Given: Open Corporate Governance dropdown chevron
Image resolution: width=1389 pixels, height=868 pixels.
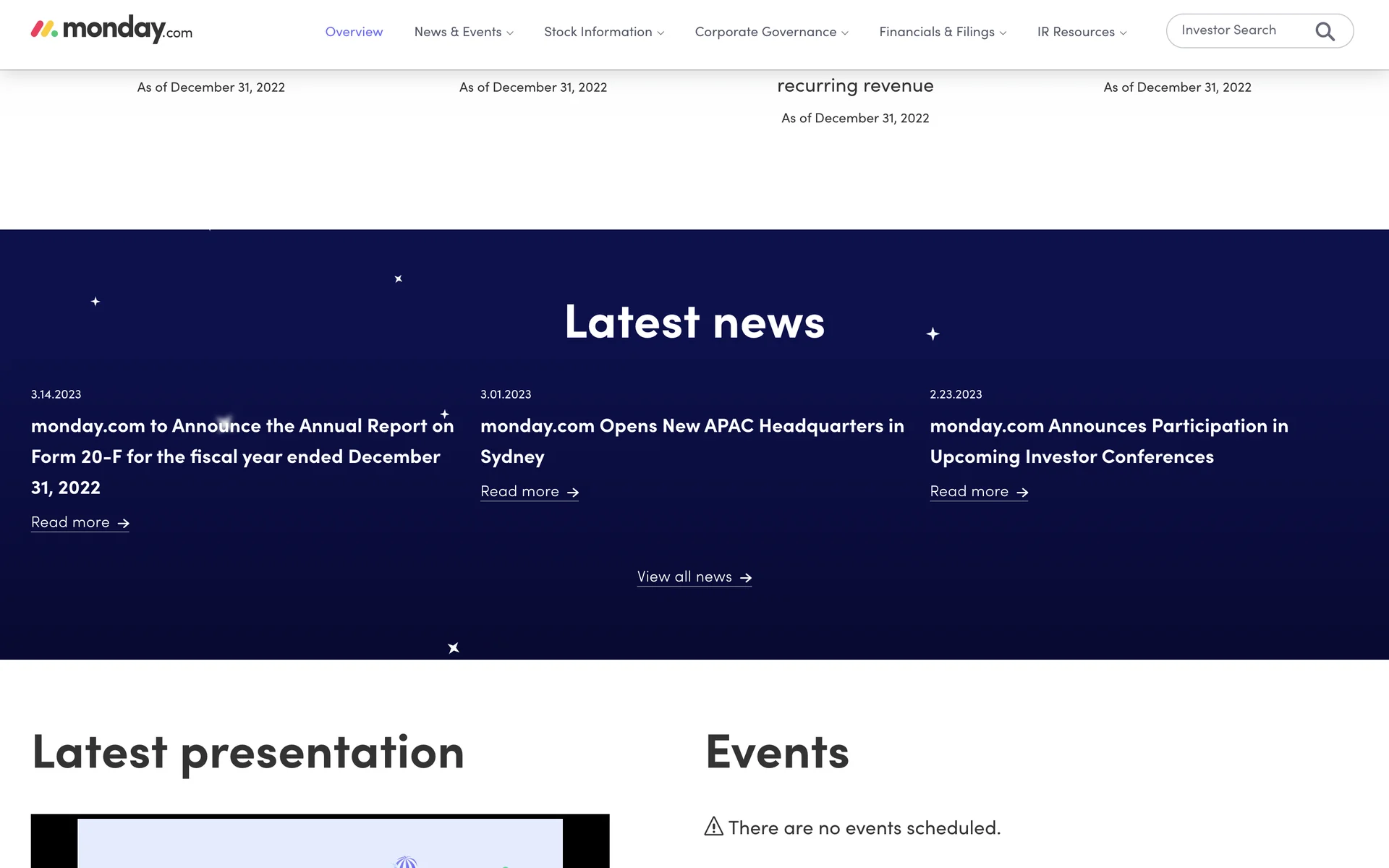Looking at the screenshot, I should [x=845, y=33].
